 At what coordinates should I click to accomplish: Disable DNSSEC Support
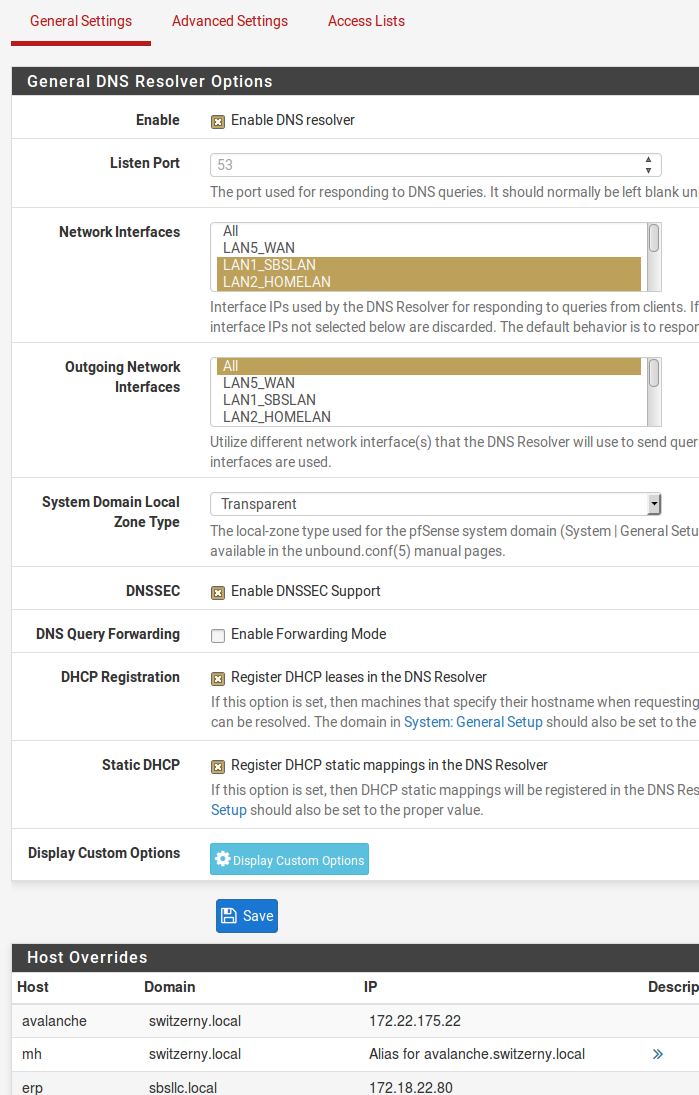(218, 592)
